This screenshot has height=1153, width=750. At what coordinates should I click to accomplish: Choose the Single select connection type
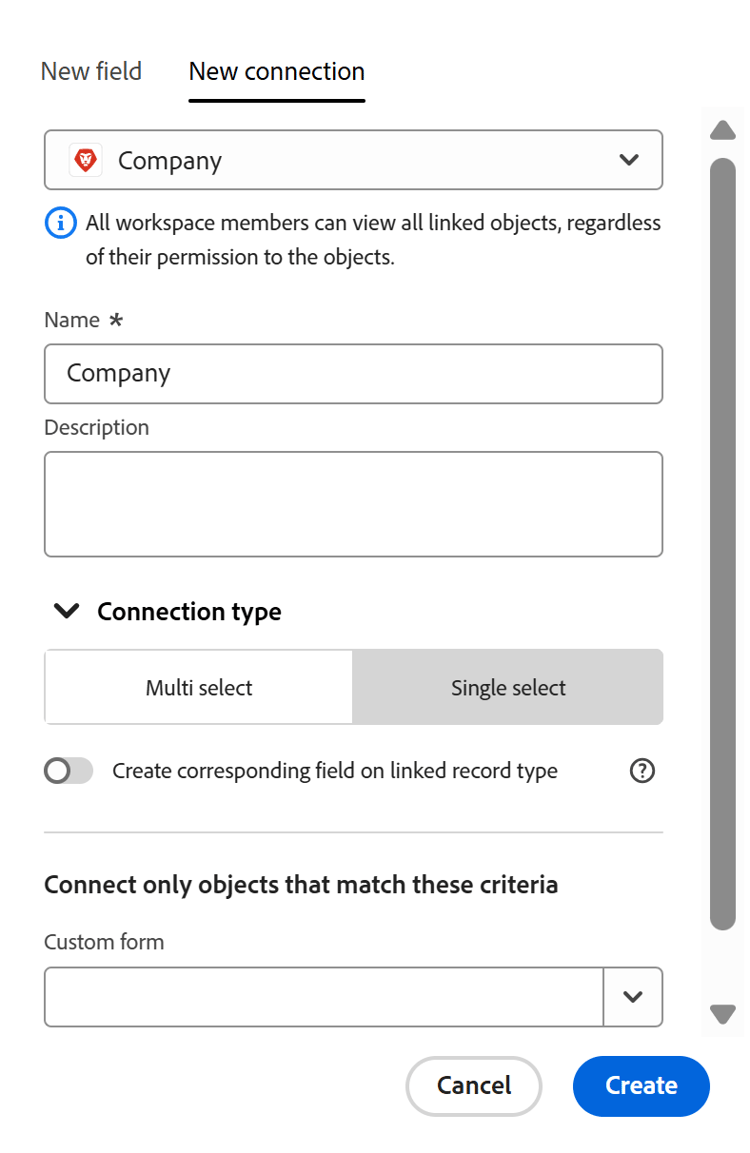click(507, 687)
